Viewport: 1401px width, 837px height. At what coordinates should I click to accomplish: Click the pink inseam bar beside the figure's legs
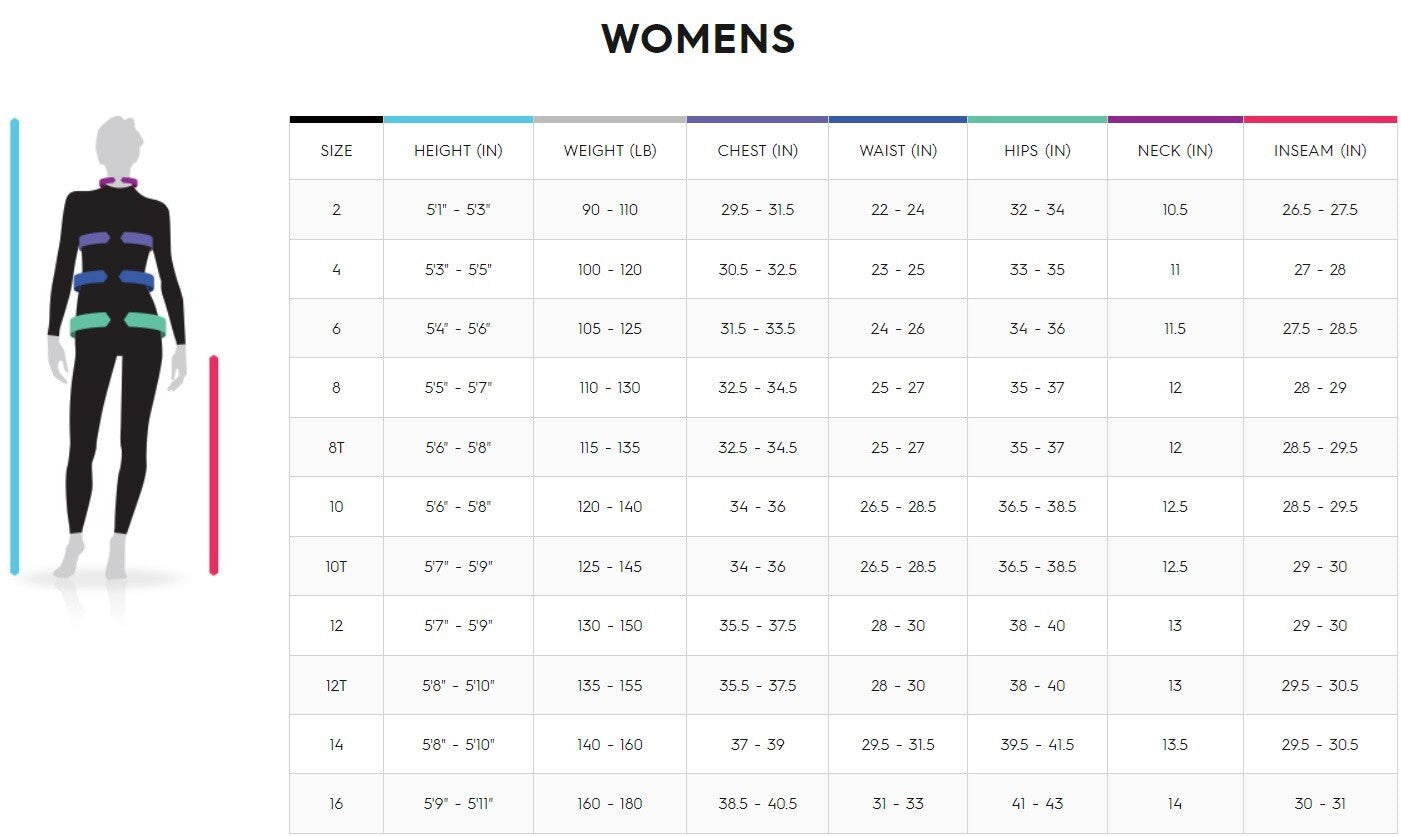click(214, 465)
